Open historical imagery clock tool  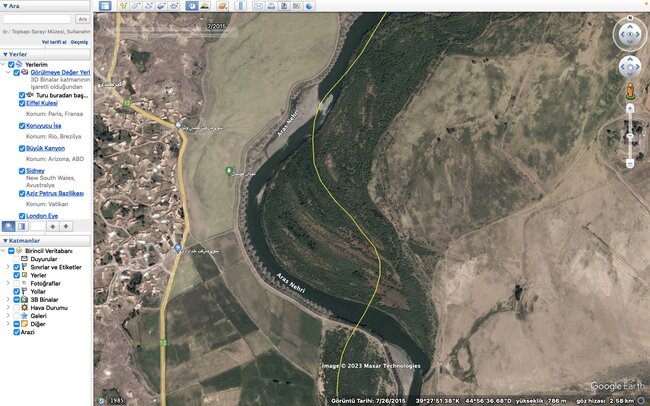(x=194, y=6)
